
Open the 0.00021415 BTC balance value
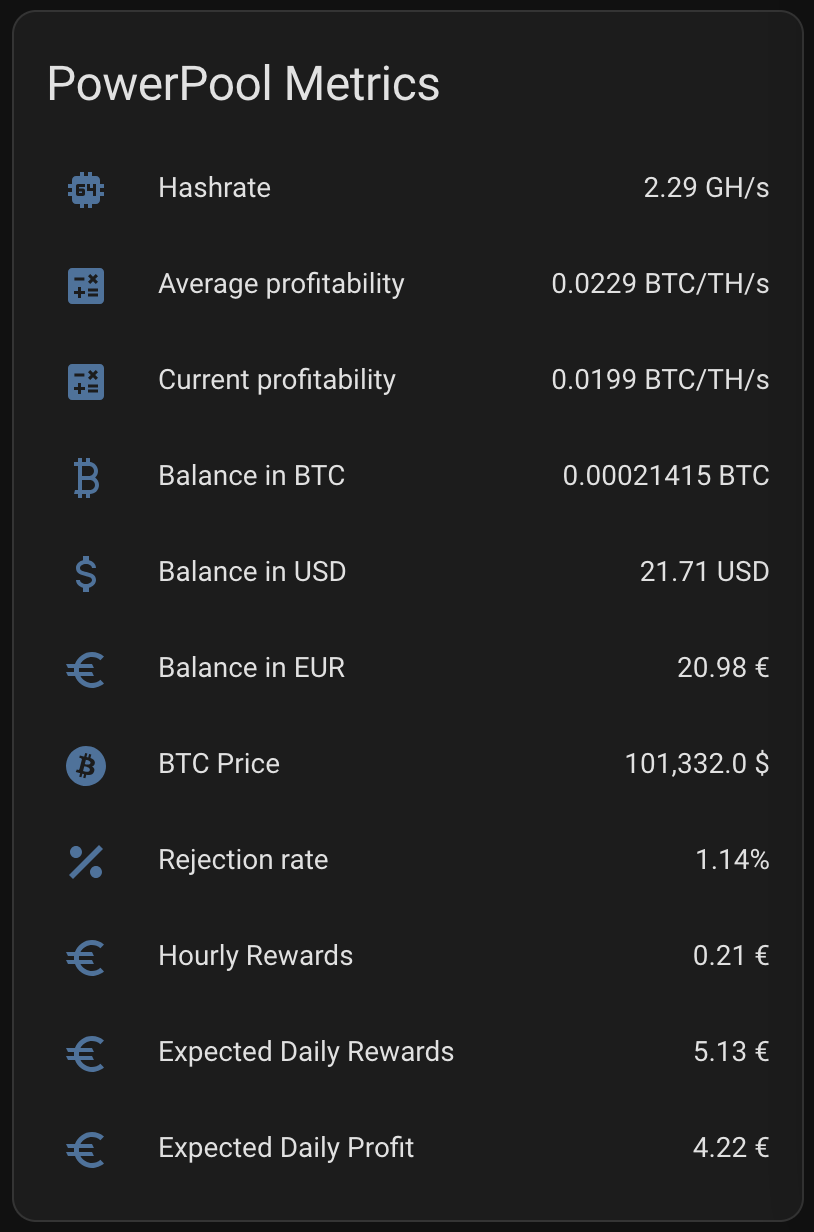click(x=666, y=476)
